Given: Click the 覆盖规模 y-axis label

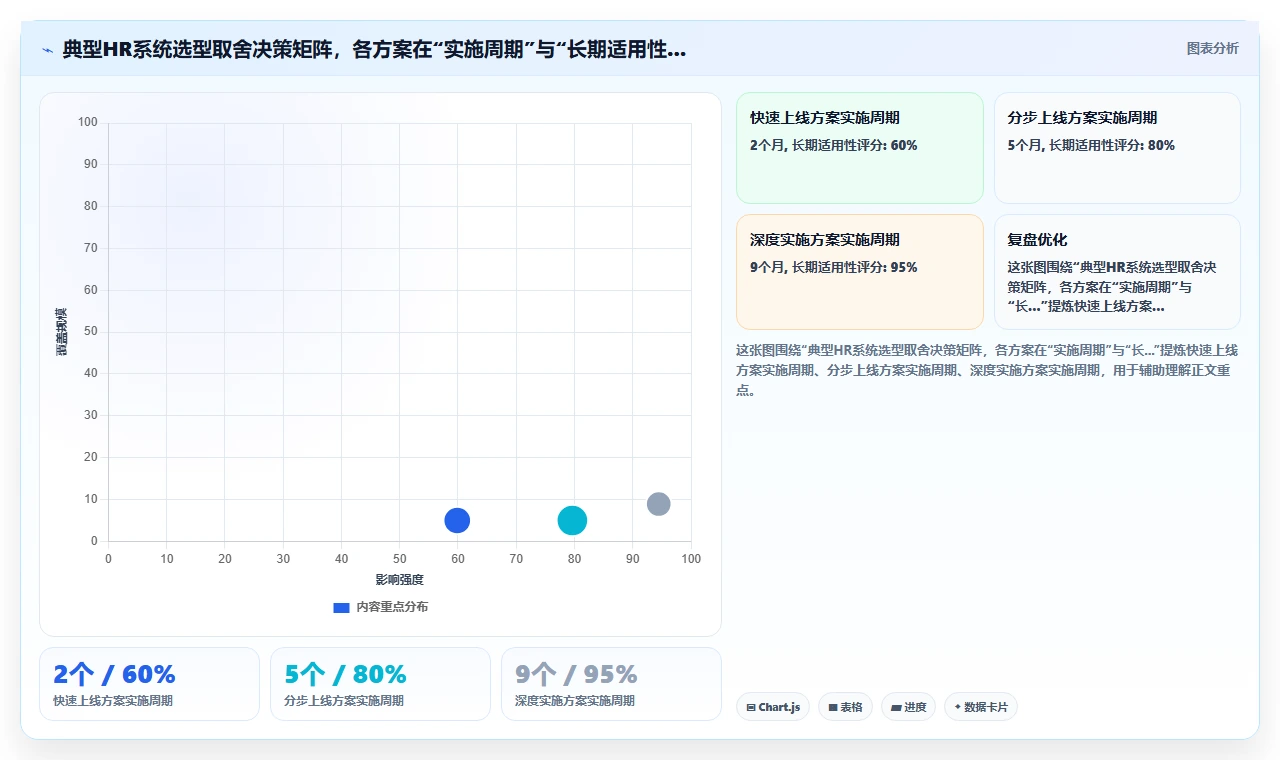Looking at the screenshot, I should (x=62, y=332).
